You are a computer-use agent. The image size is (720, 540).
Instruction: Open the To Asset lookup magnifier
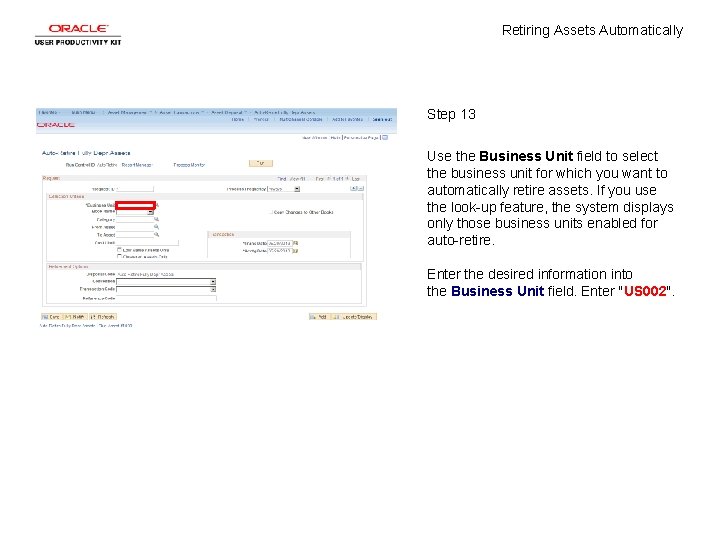156,235
